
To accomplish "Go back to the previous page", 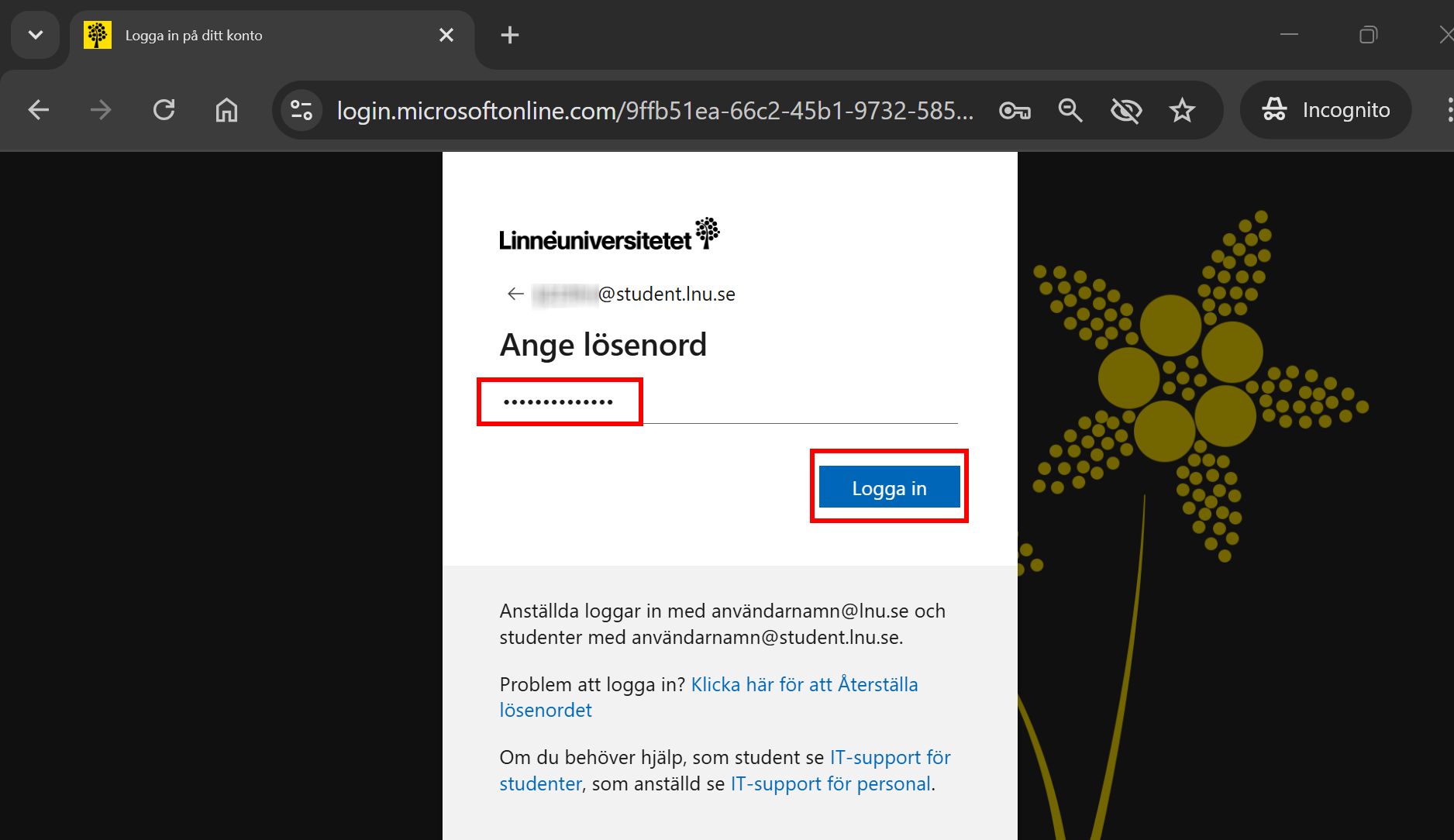I will point(39,110).
